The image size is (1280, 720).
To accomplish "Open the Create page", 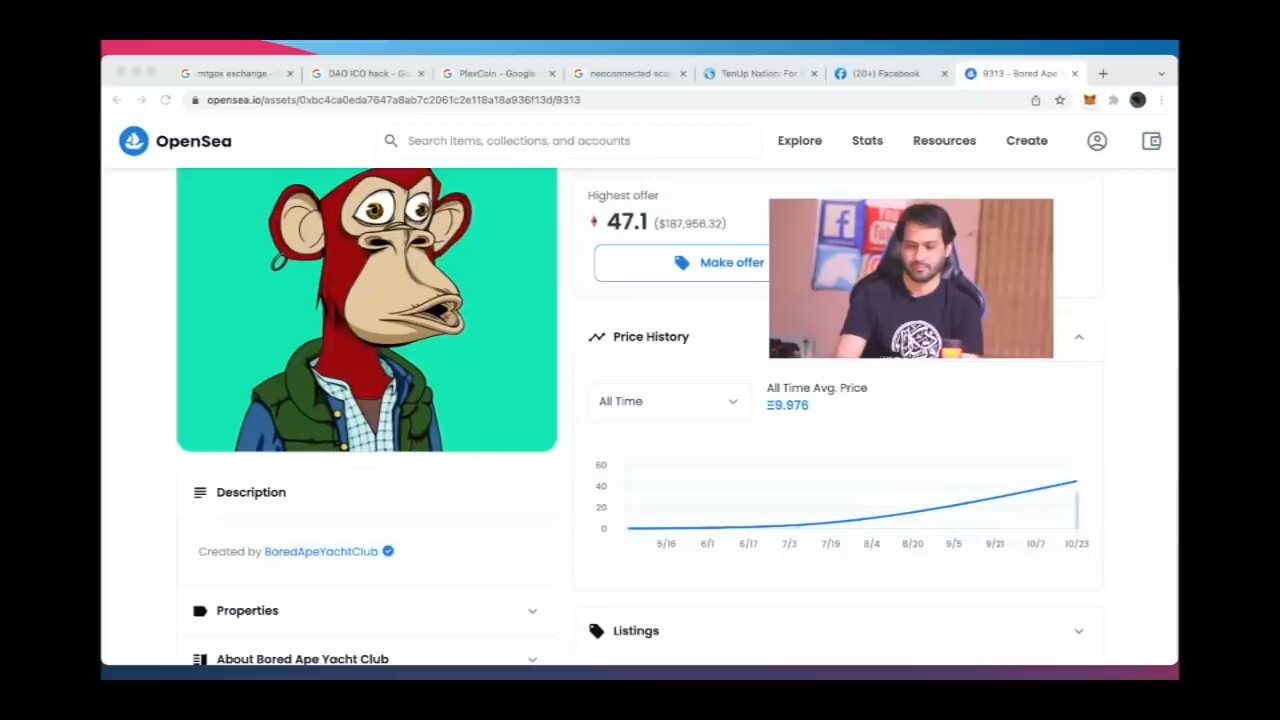I will click(x=1027, y=141).
